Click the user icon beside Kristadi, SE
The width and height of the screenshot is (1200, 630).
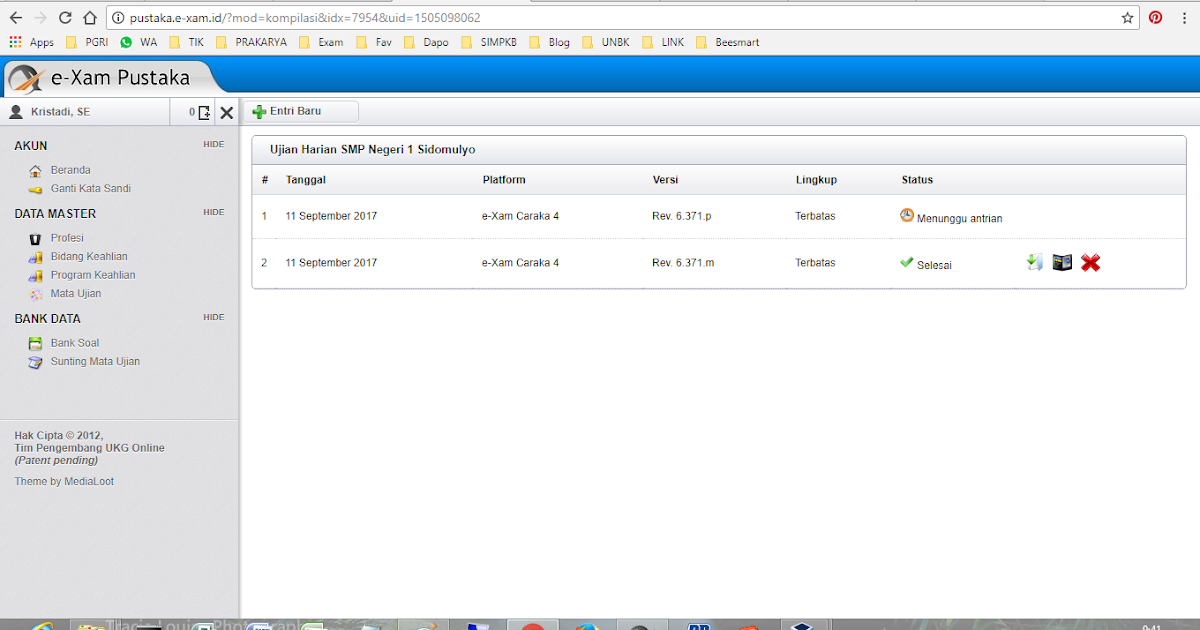pyautogui.click(x=16, y=112)
